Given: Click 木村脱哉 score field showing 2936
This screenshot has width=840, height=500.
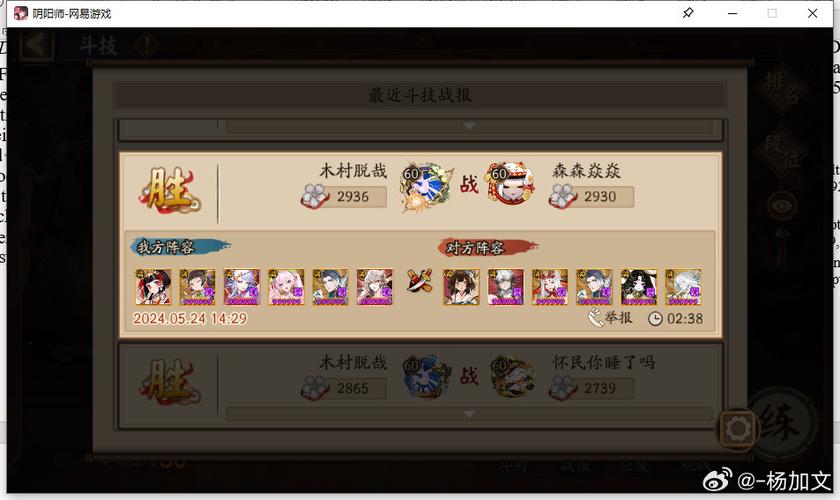Looking at the screenshot, I should pyautogui.click(x=343, y=197).
